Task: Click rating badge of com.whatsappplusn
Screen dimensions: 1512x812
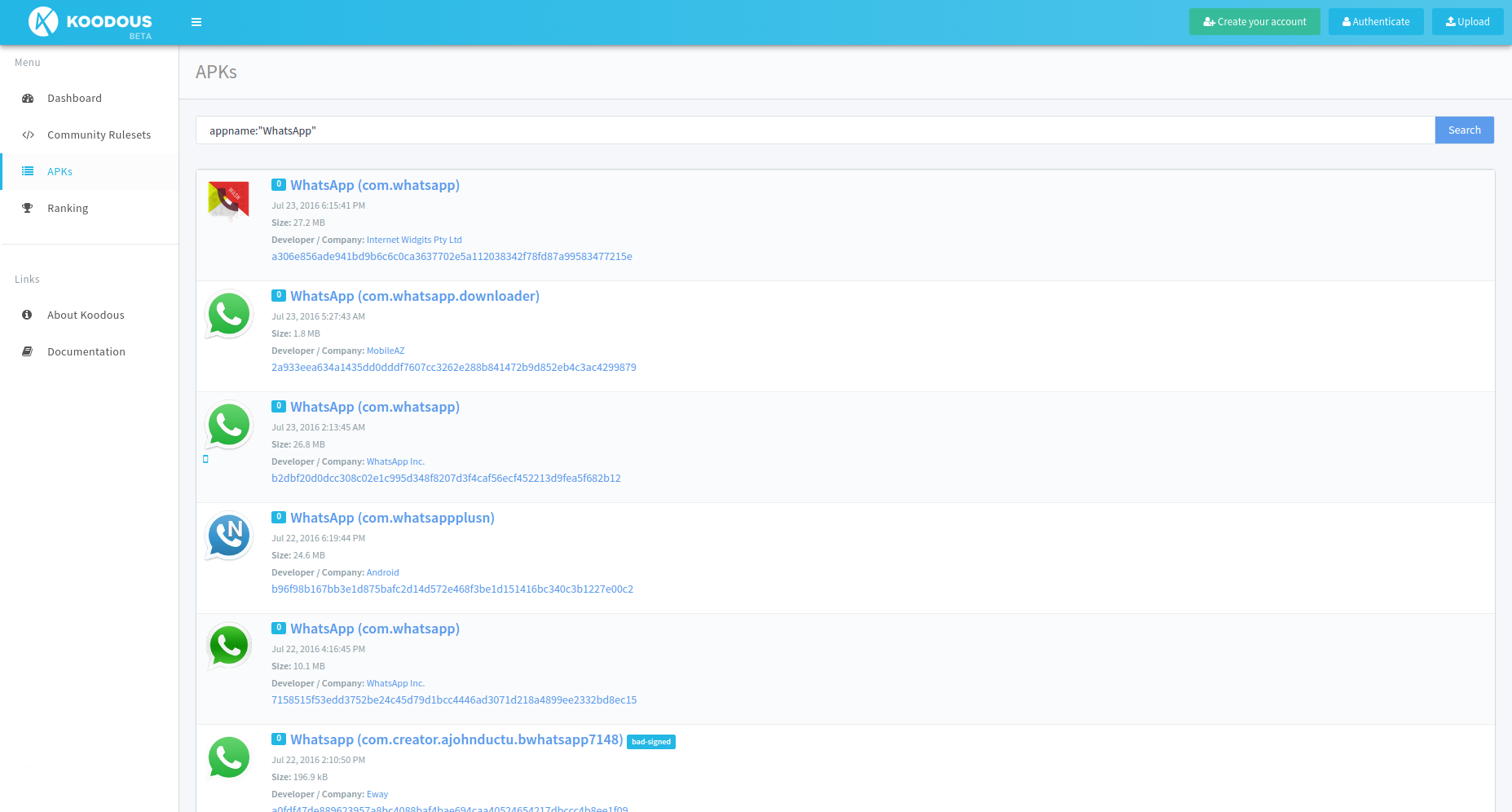Action: (279, 517)
